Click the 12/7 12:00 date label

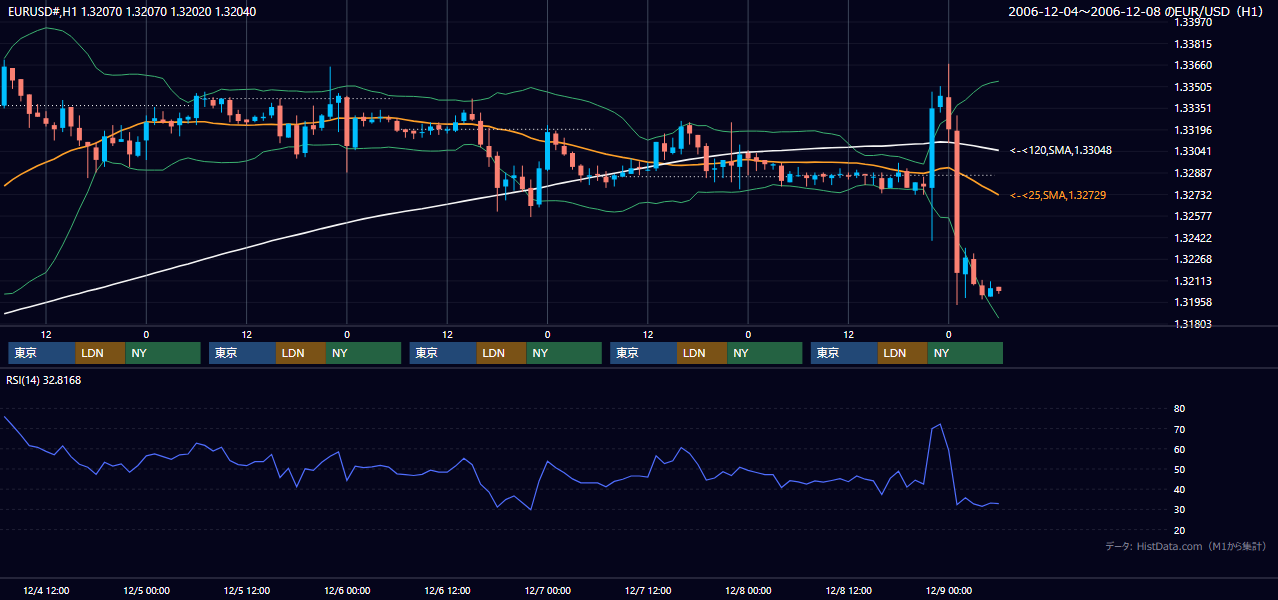647,591
